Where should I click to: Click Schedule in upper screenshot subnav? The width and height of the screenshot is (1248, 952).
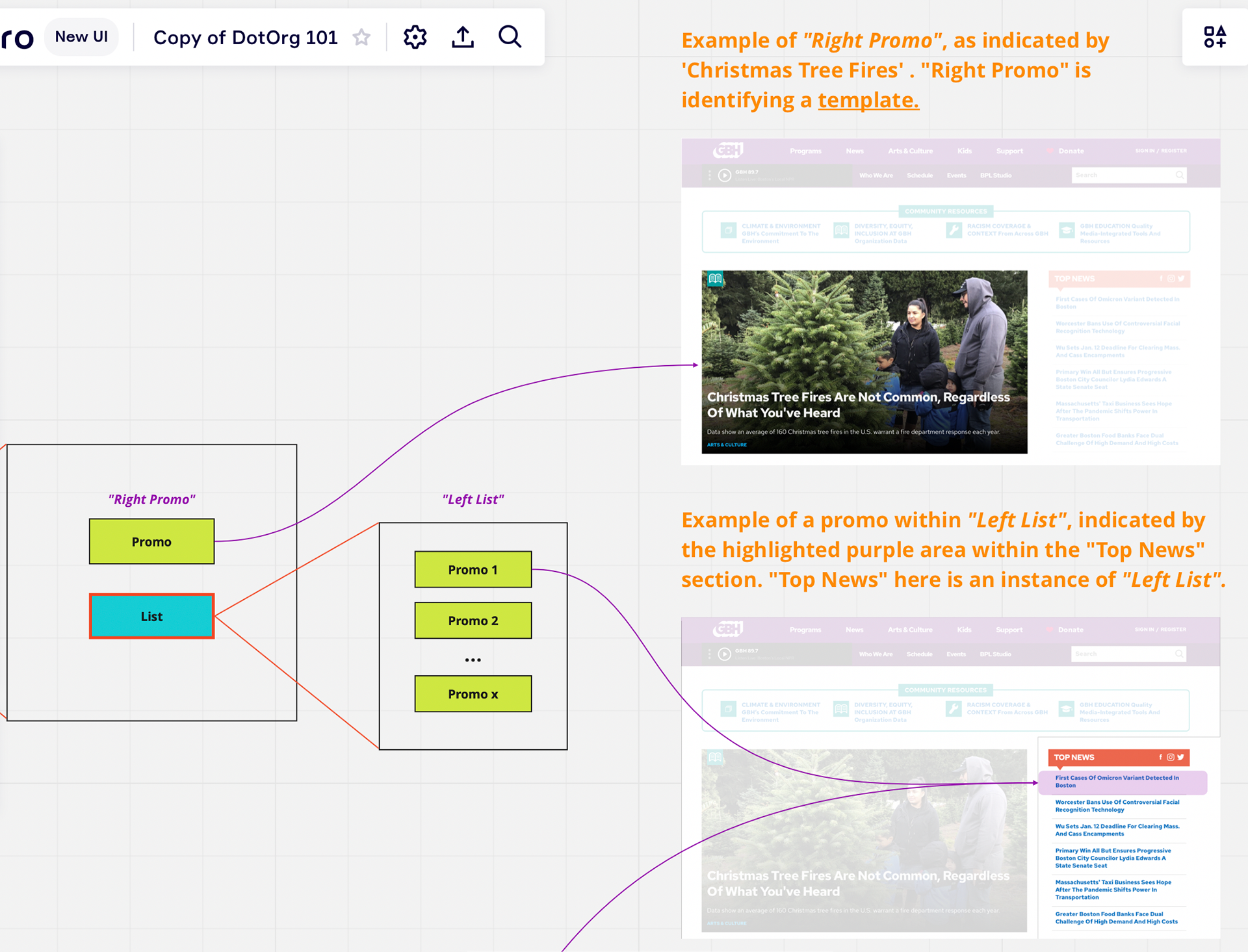pos(920,175)
